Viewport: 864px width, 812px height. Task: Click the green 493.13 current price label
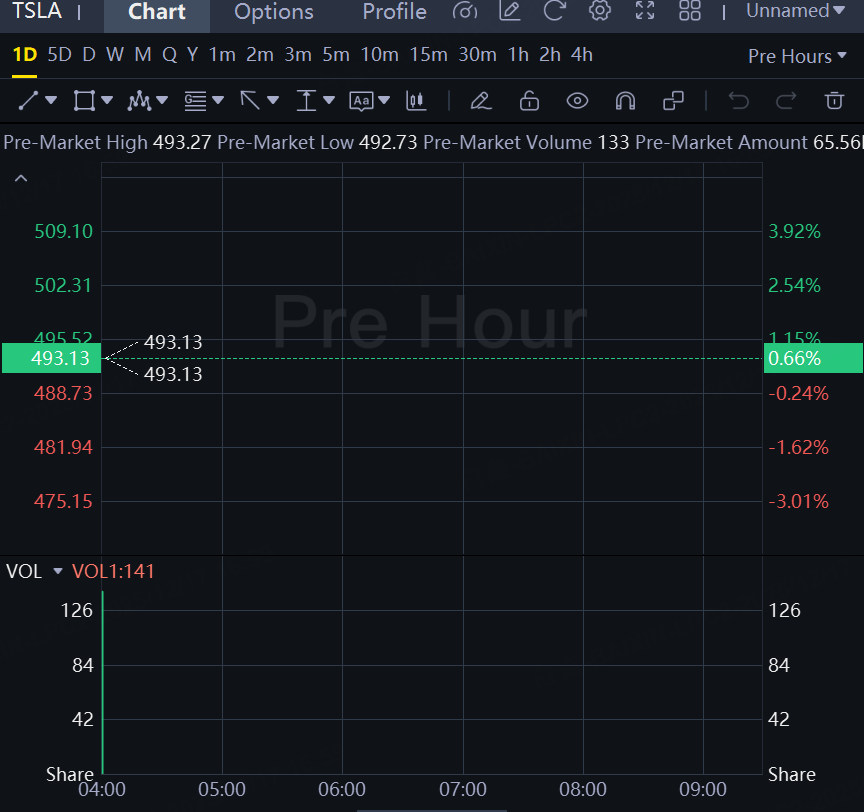coord(51,358)
